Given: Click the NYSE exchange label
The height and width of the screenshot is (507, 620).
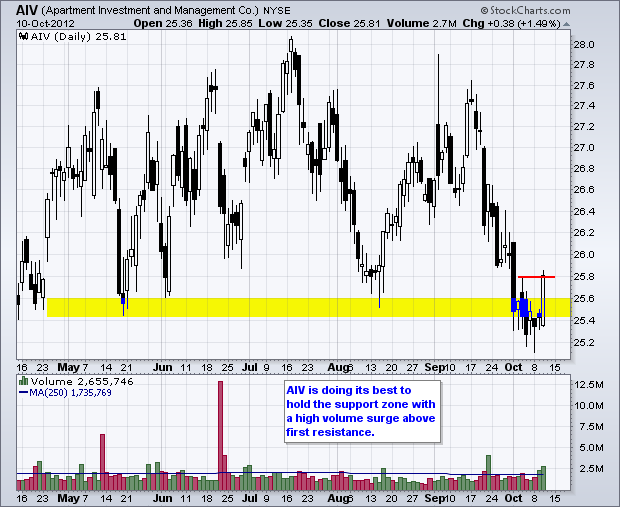Looking at the screenshot, I should (x=277, y=11).
